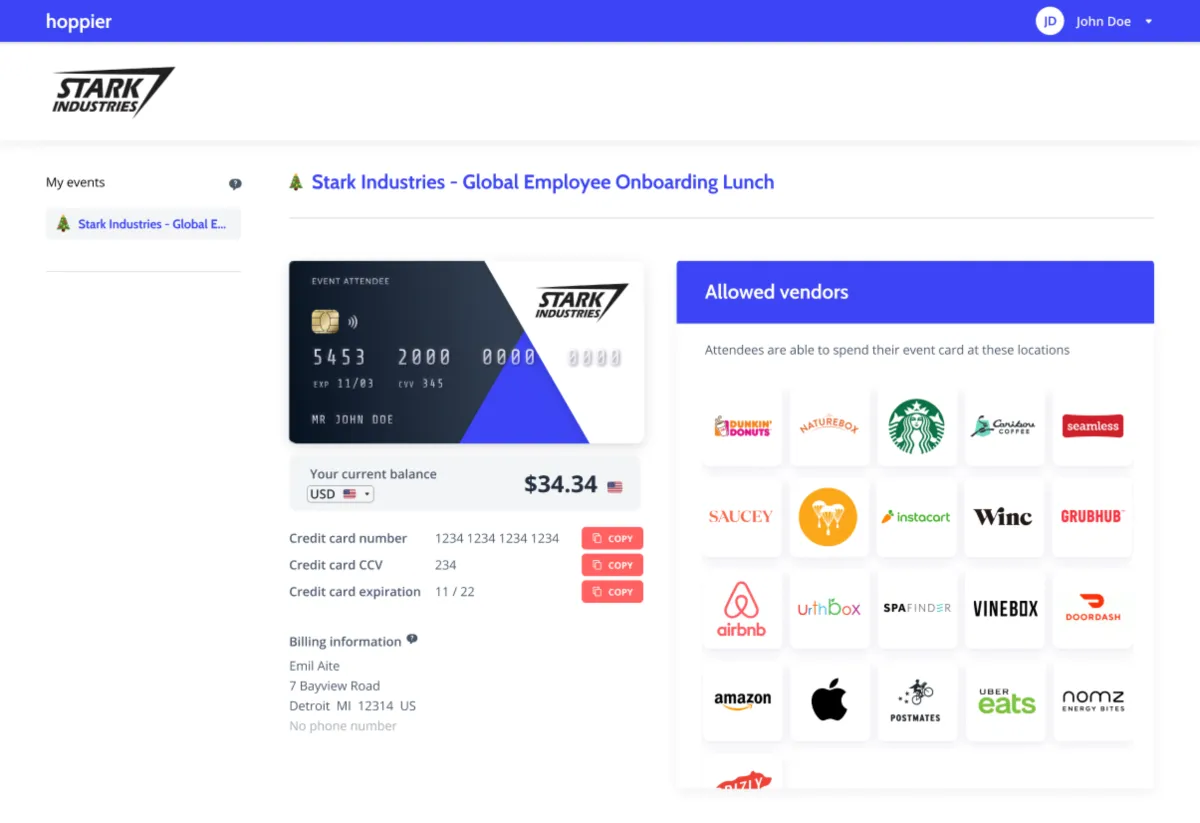1200x823 pixels.
Task: Copy the credit card CCV
Action: pyautogui.click(x=612, y=565)
